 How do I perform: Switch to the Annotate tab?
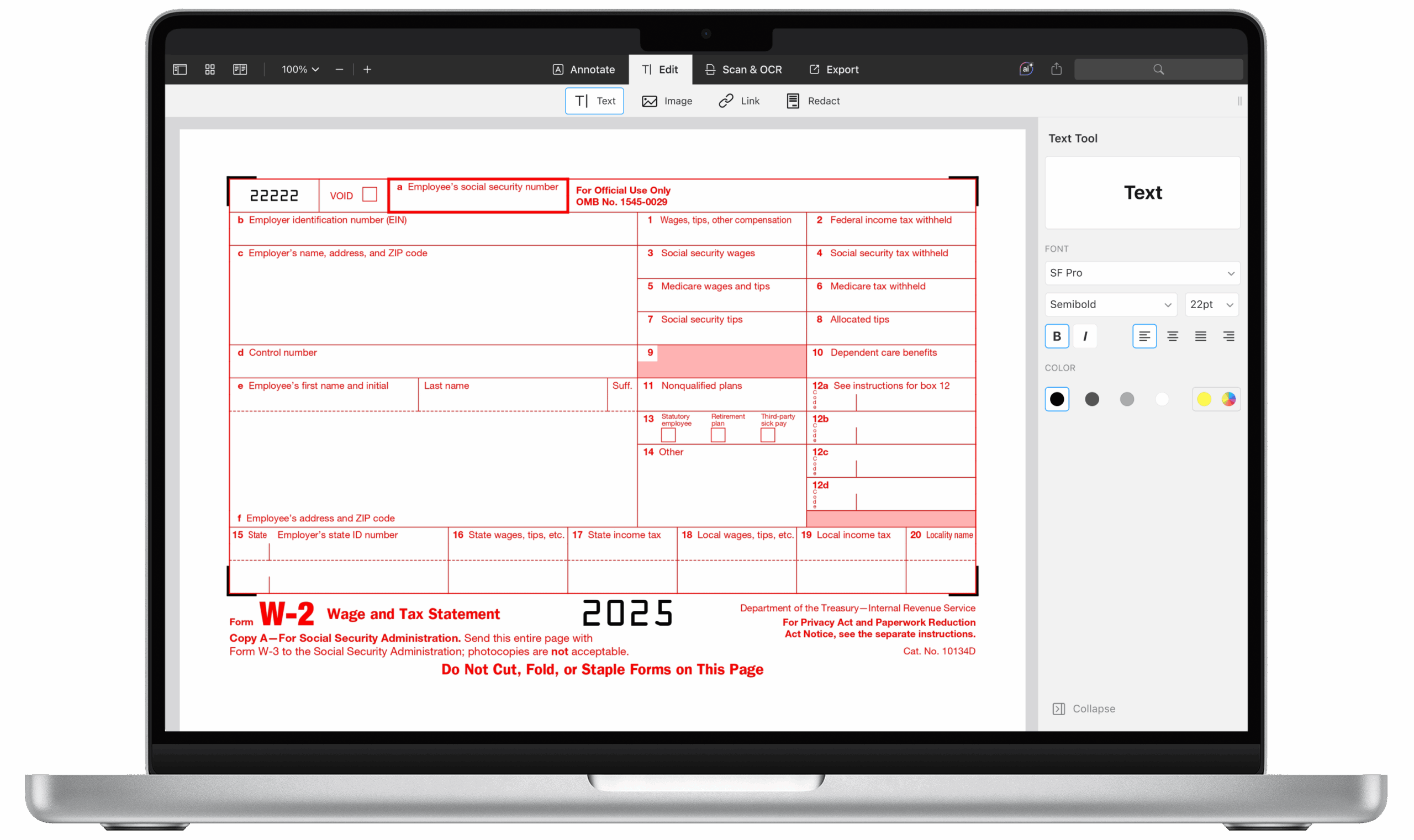coord(584,69)
